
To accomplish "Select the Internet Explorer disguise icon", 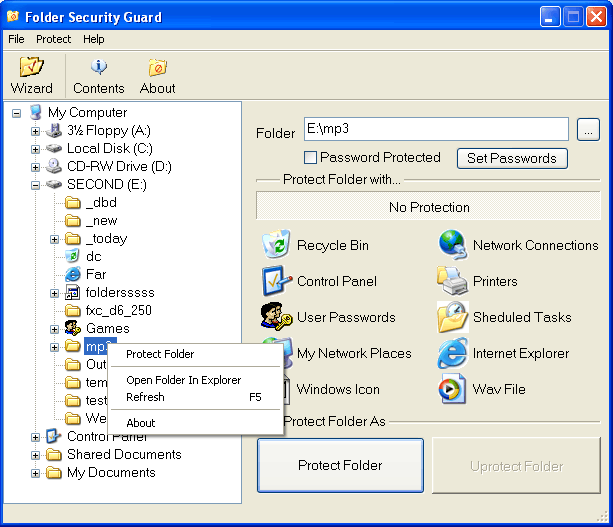I will coord(452,353).
